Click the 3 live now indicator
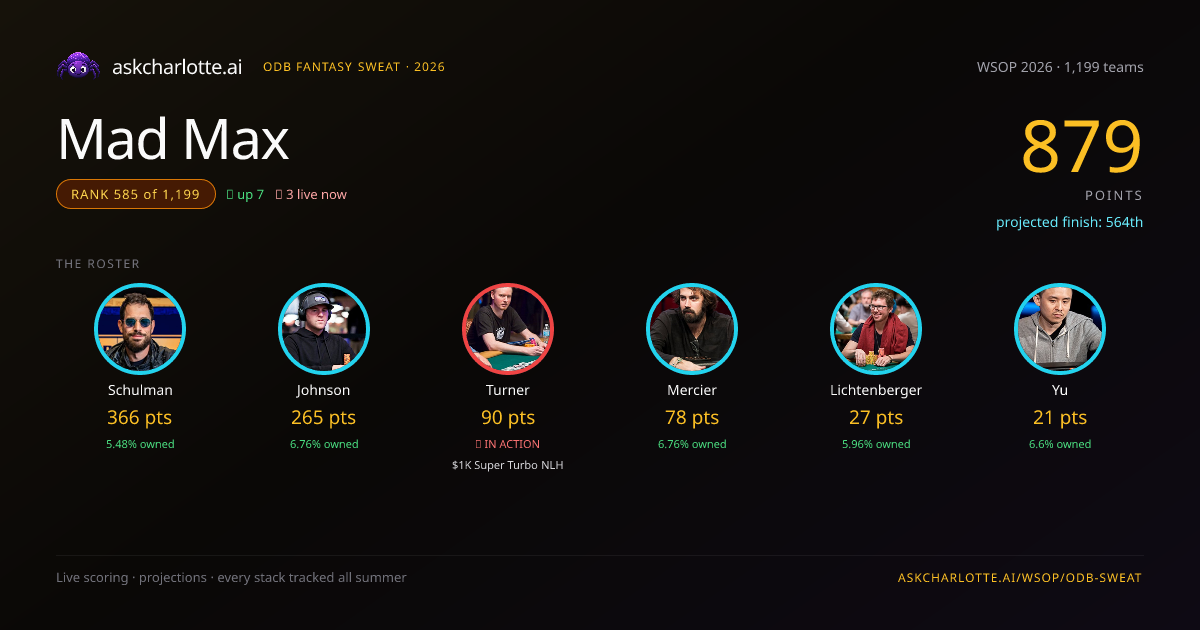The height and width of the screenshot is (630, 1200). click(311, 194)
